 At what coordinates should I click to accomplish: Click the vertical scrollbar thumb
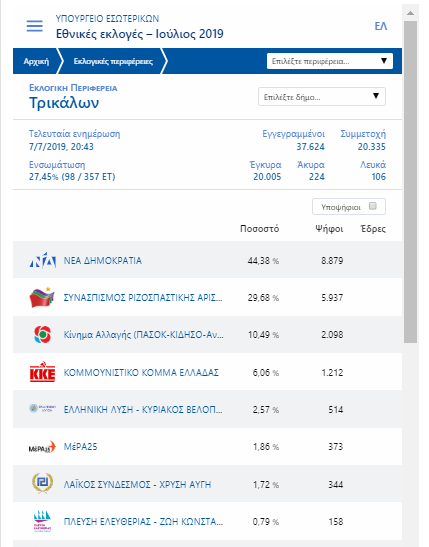[x=411, y=181]
